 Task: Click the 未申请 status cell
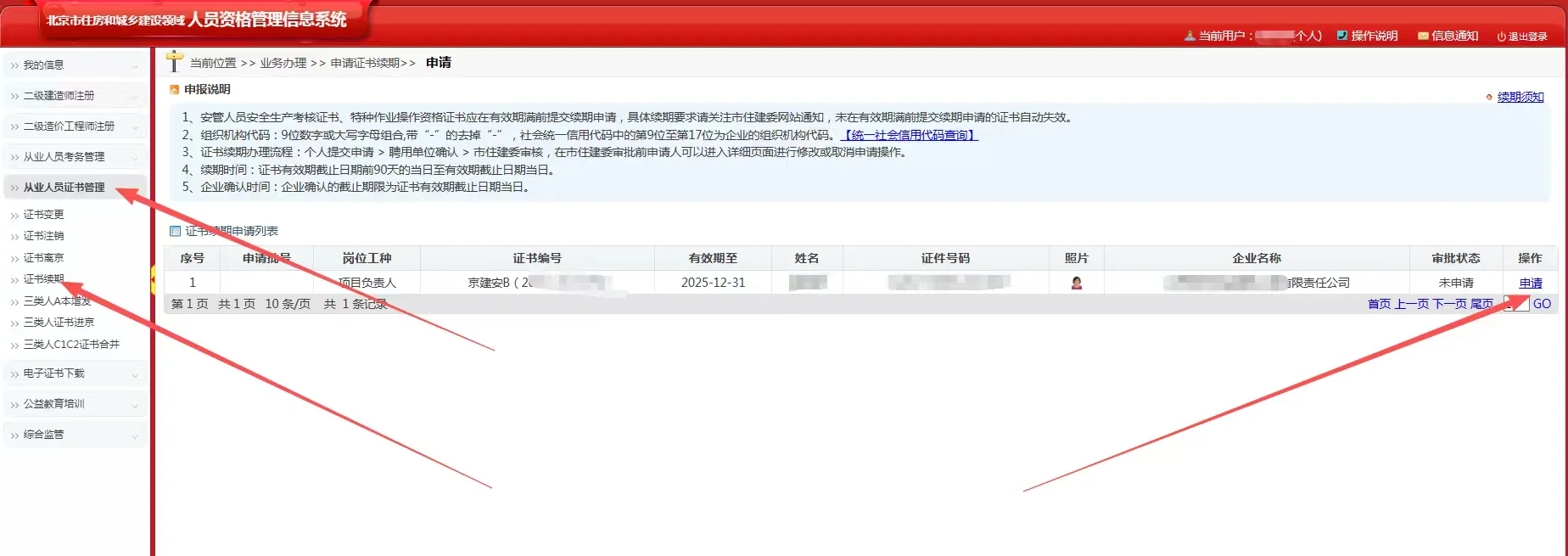(x=1456, y=283)
